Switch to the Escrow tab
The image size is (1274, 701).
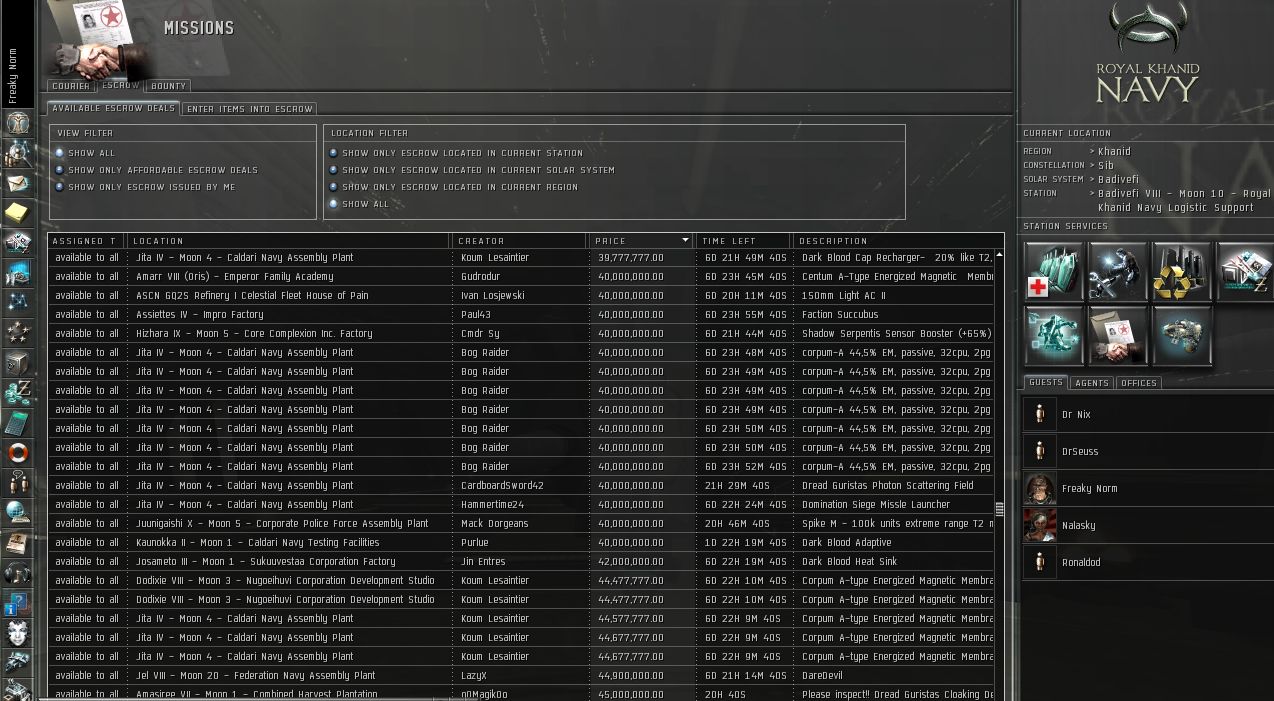click(x=120, y=85)
